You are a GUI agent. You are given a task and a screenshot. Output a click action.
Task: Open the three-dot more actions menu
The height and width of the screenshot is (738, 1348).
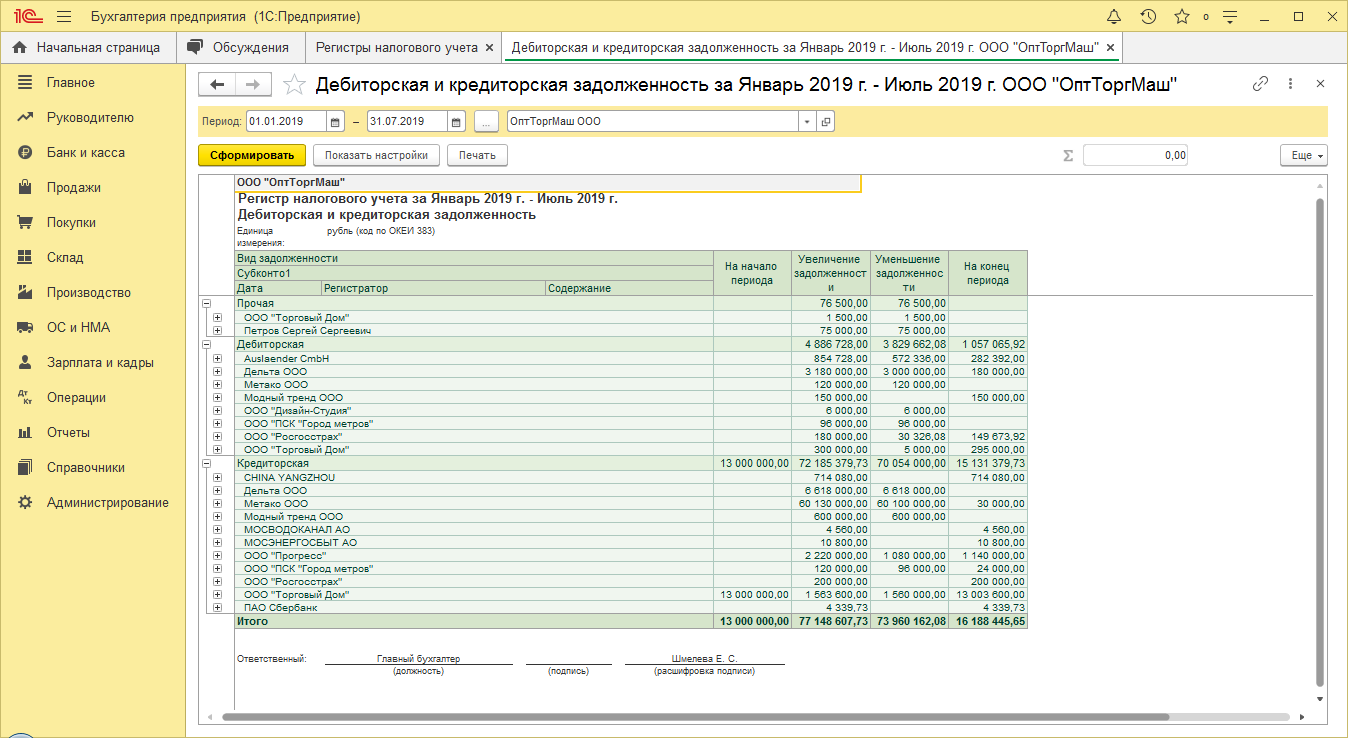[x=1291, y=85]
